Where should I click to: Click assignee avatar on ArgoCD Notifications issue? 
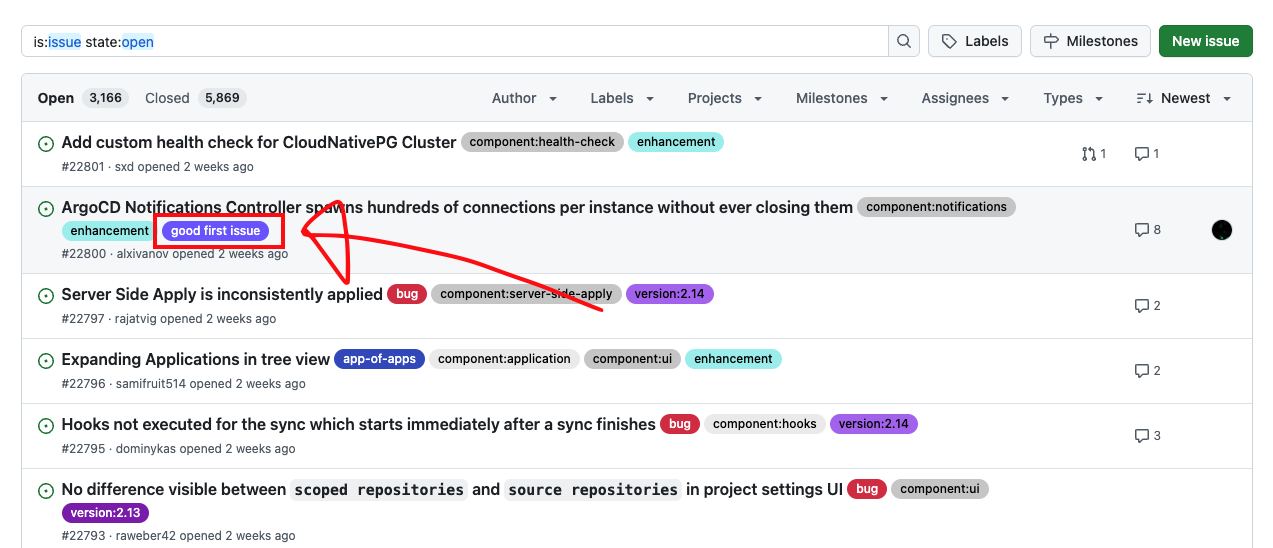(x=1221, y=230)
